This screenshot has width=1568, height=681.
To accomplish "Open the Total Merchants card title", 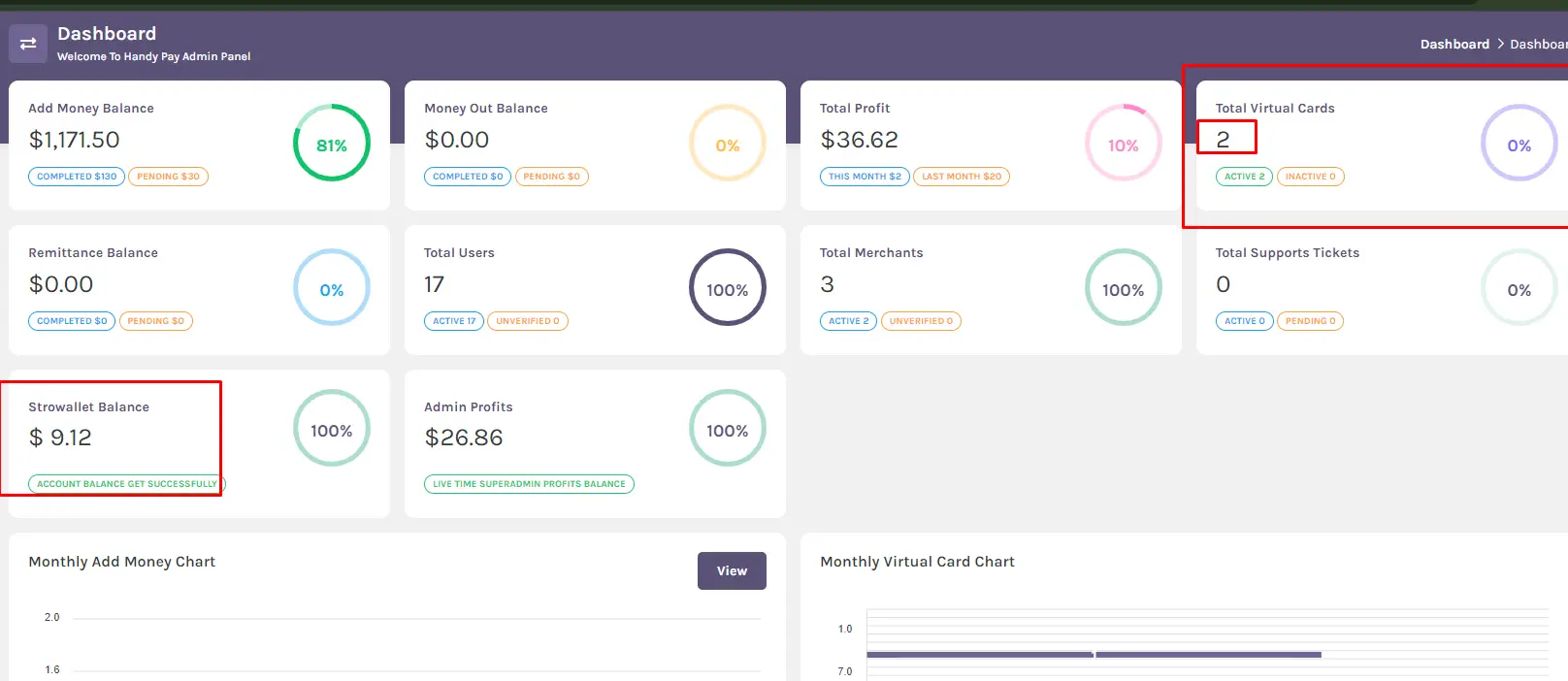I will tap(870, 253).
